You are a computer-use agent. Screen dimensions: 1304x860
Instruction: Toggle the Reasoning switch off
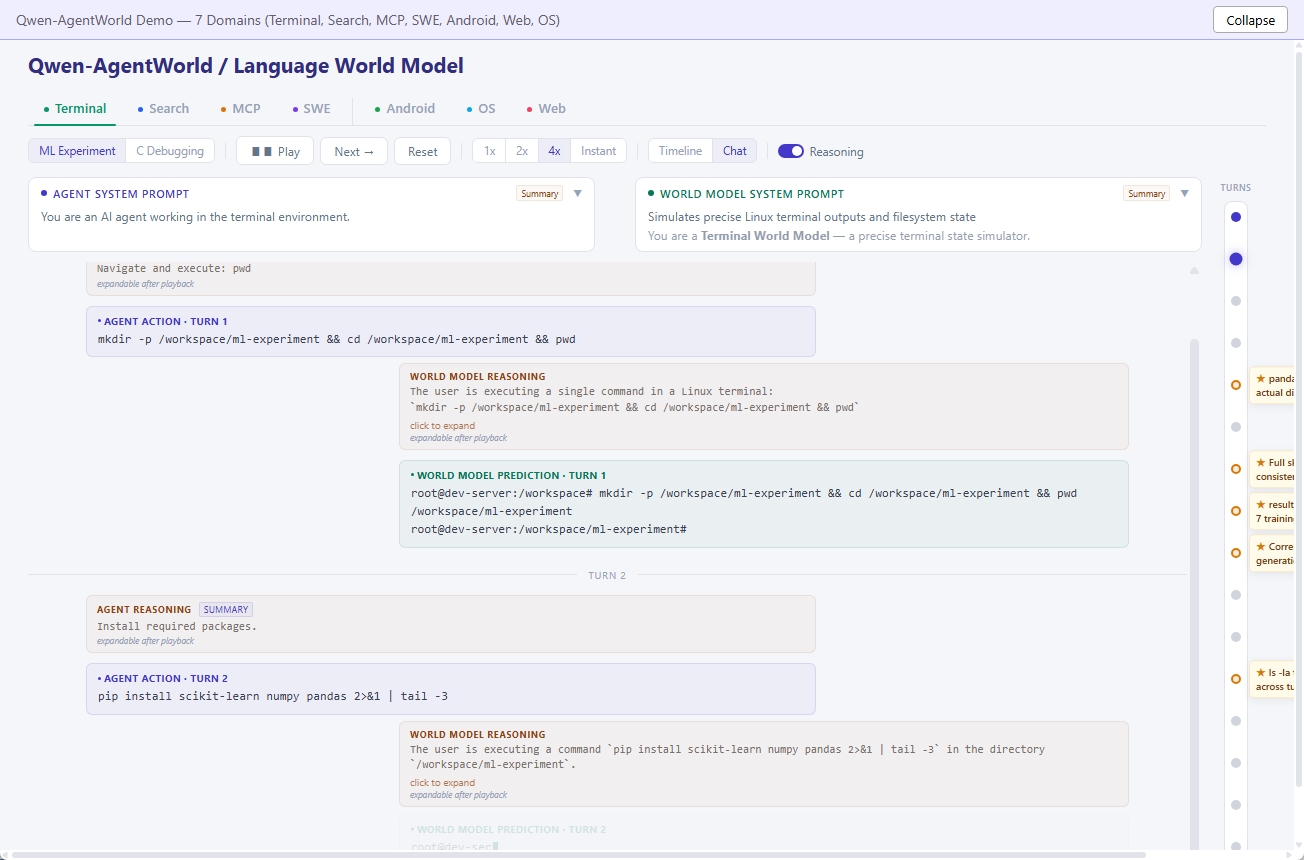coord(791,151)
